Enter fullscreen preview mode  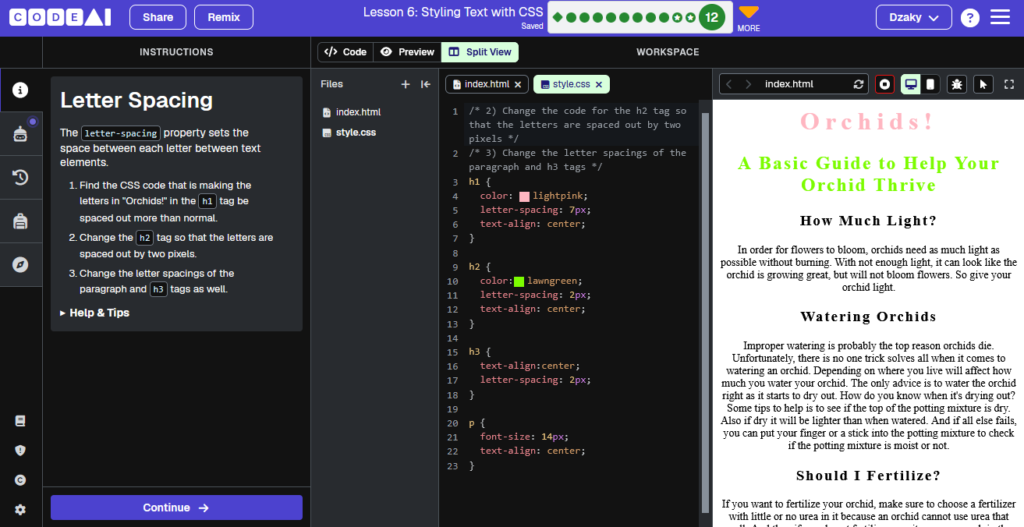click(1009, 84)
